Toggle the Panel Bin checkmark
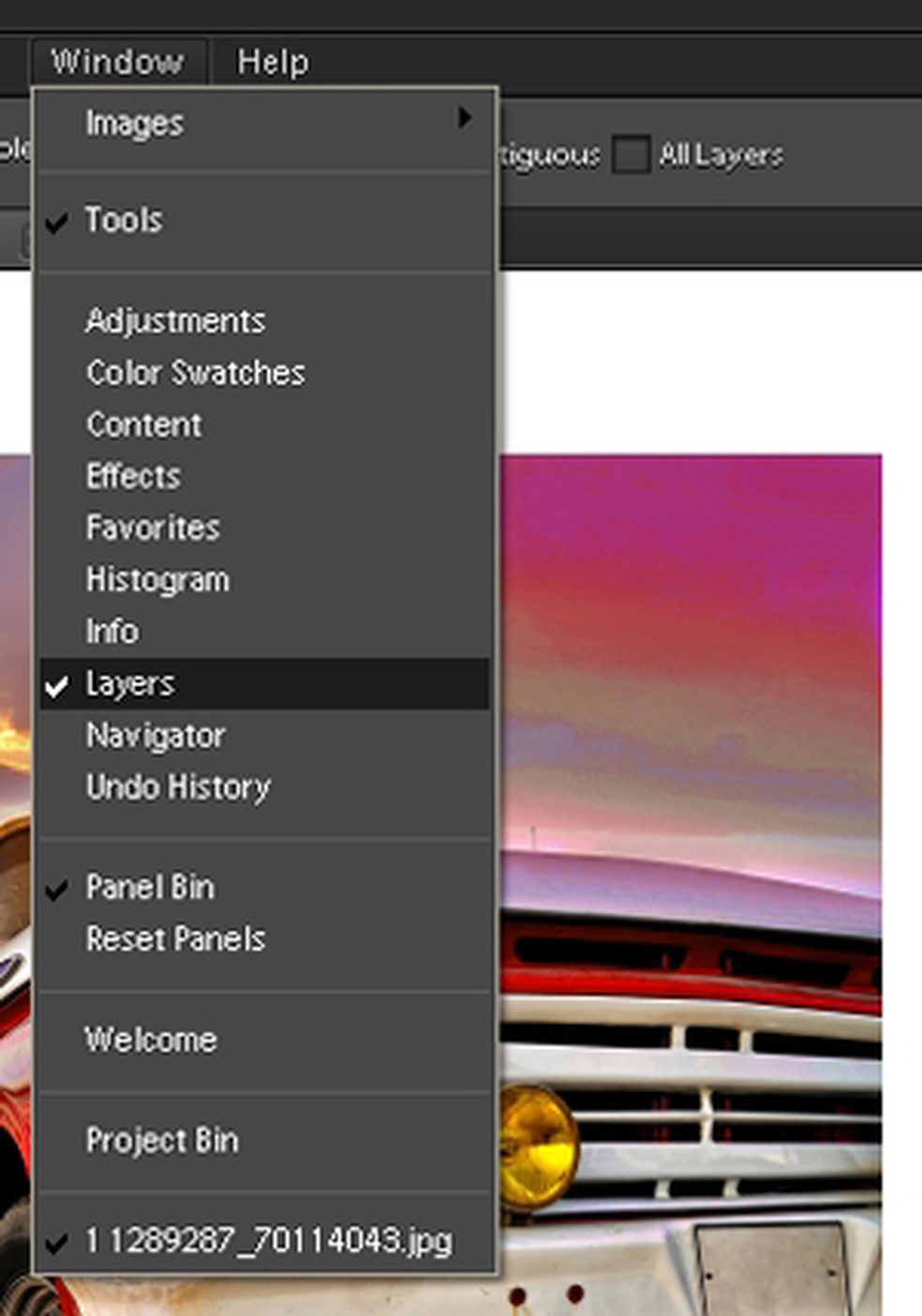 click(150, 887)
